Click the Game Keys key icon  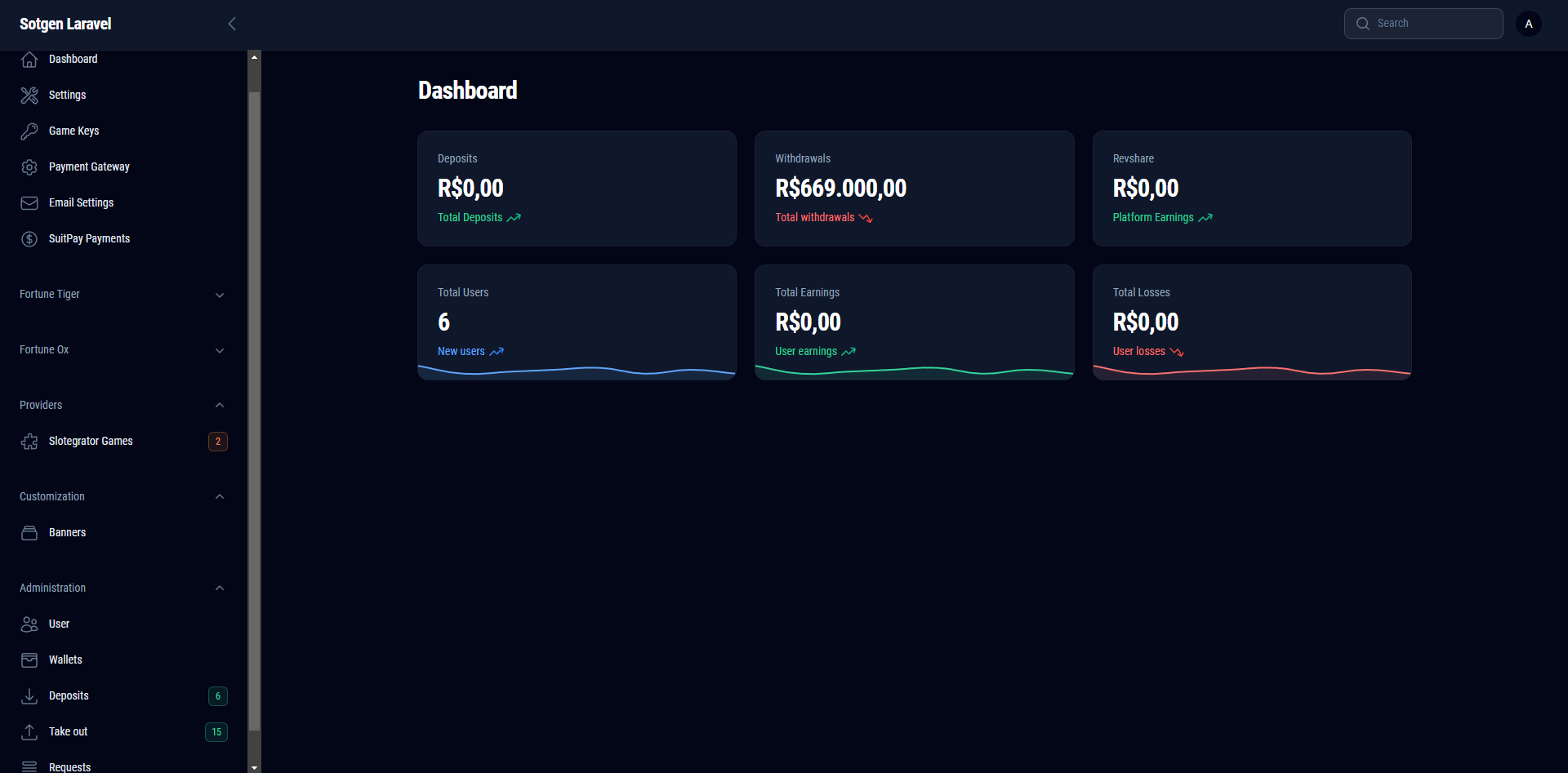tap(29, 131)
